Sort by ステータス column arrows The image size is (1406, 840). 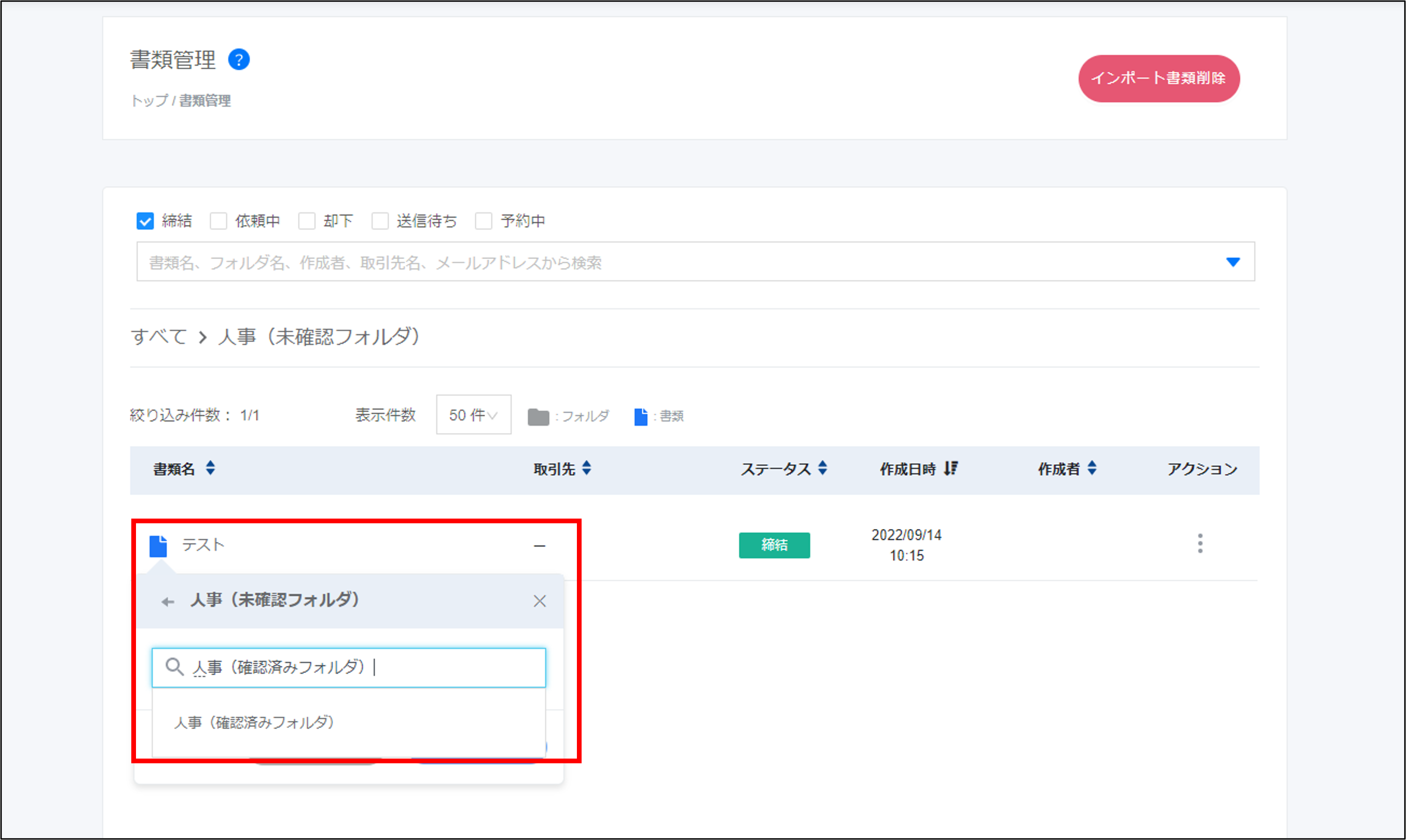click(x=823, y=468)
